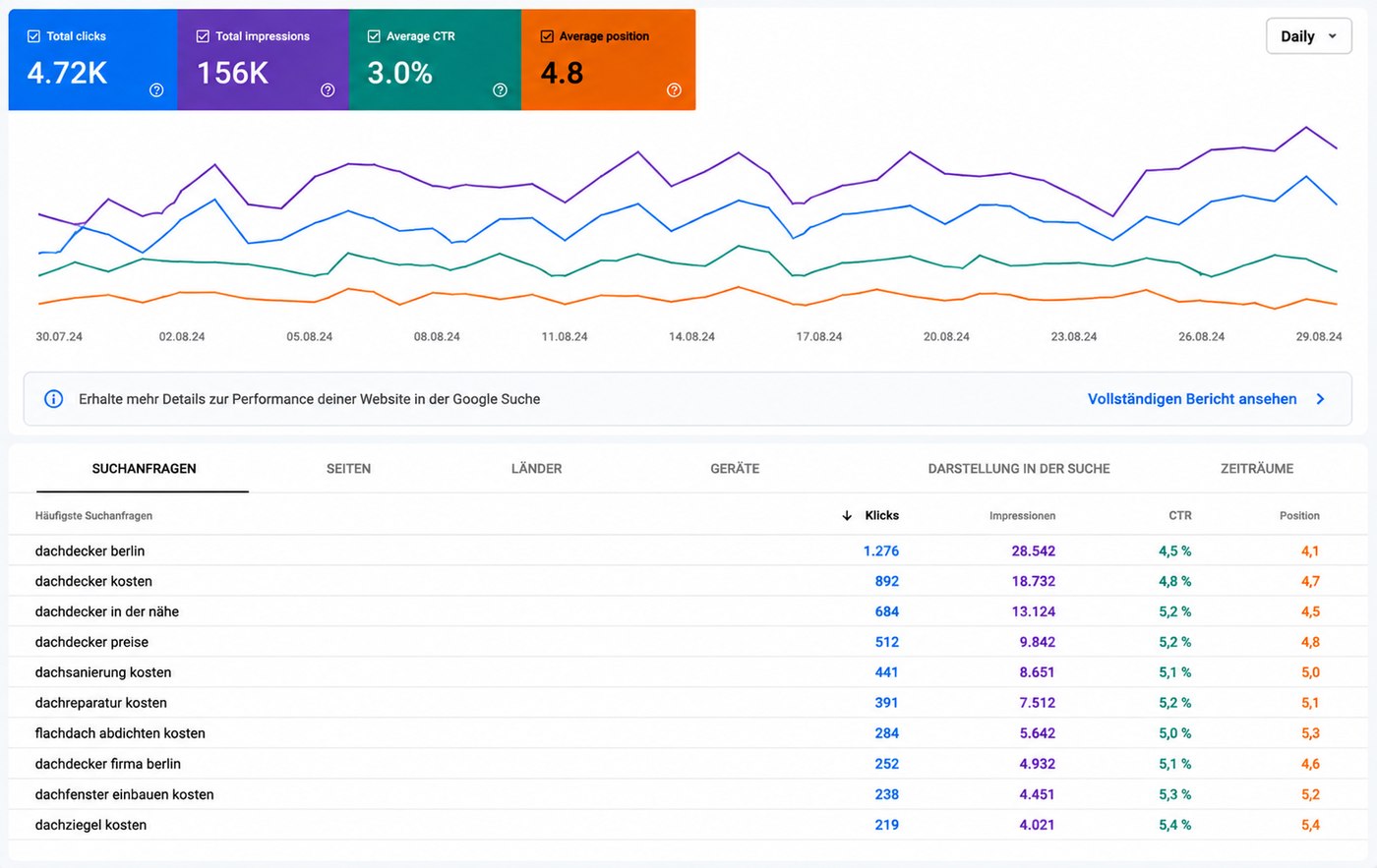Click the position value 5,3
This screenshot has width=1377, height=868.
point(1310,734)
